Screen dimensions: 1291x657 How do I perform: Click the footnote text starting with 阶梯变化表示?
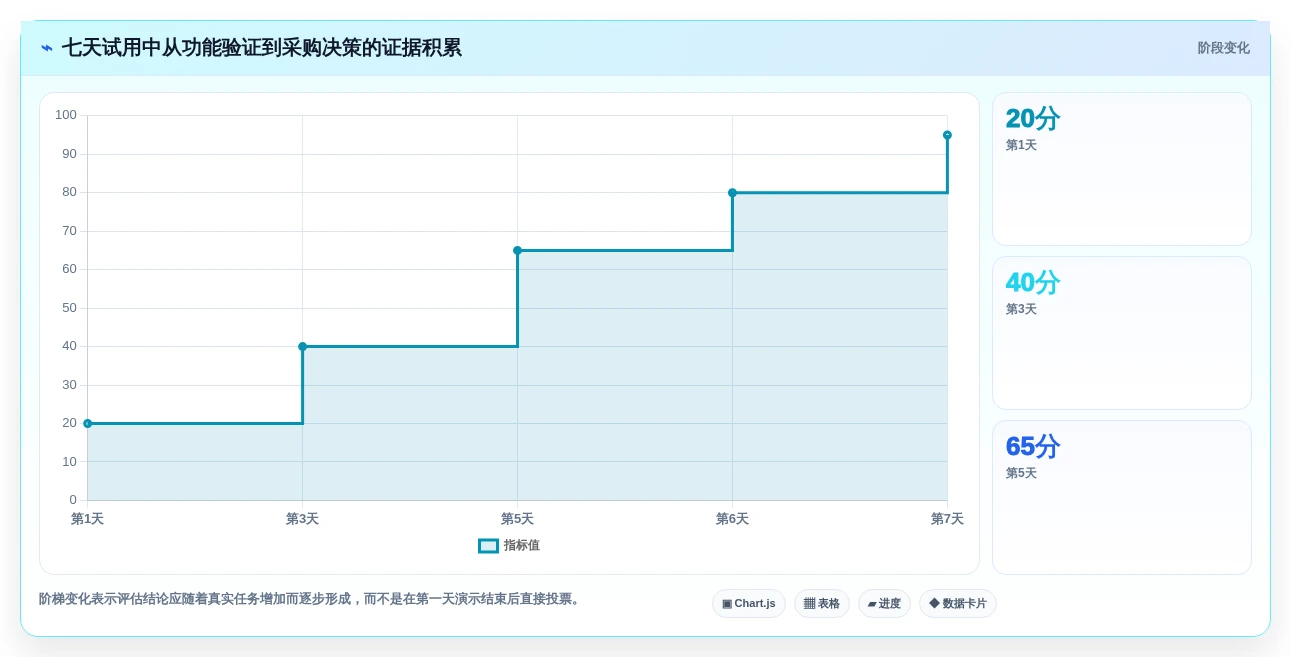click(311, 599)
